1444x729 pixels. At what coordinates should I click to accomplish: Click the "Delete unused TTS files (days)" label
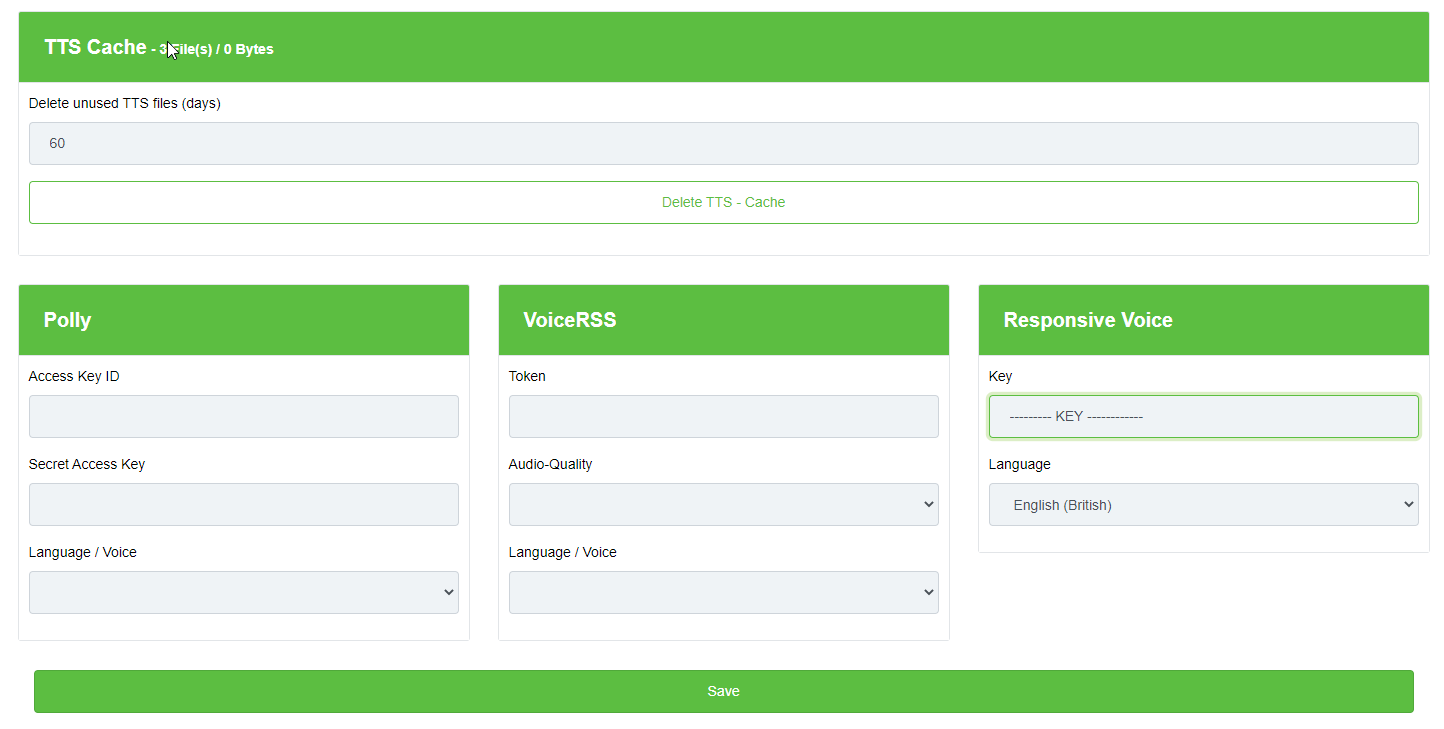(125, 103)
